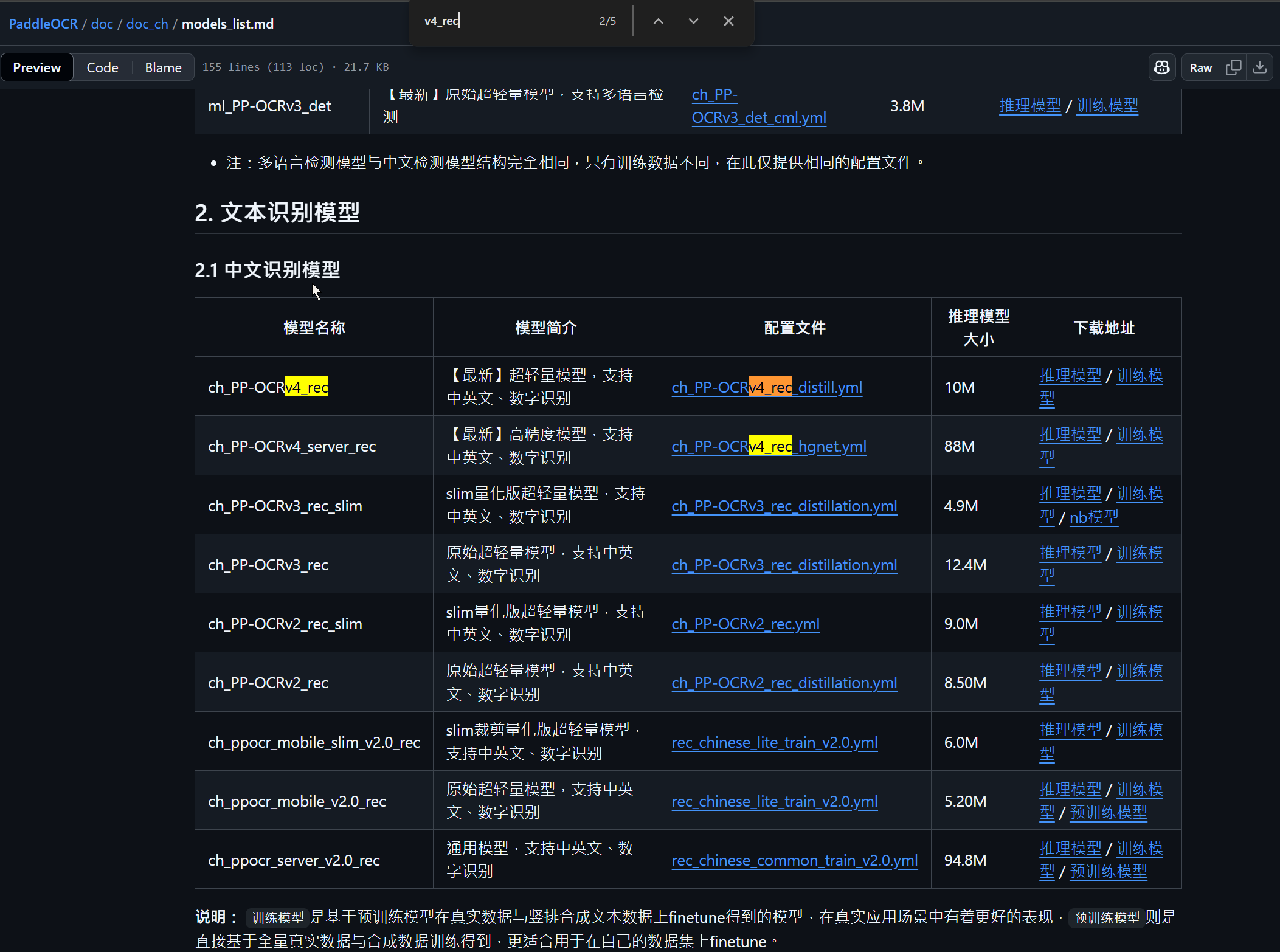
Task: Copy raw file contents icon
Action: (1234, 67)
